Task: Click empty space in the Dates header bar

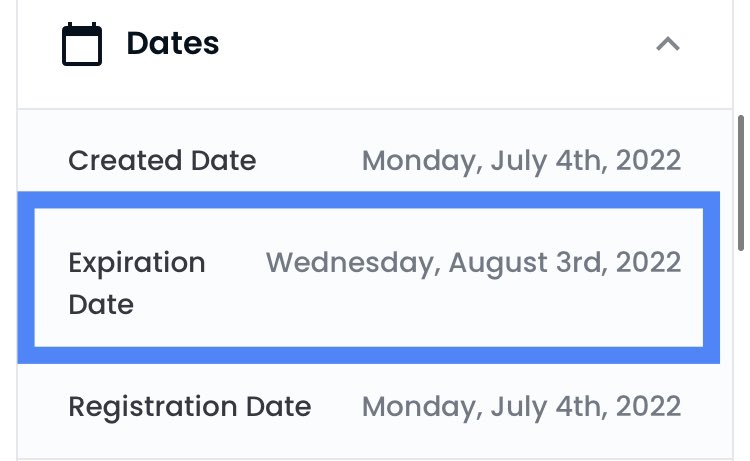Action: click(x=430, y=44)
